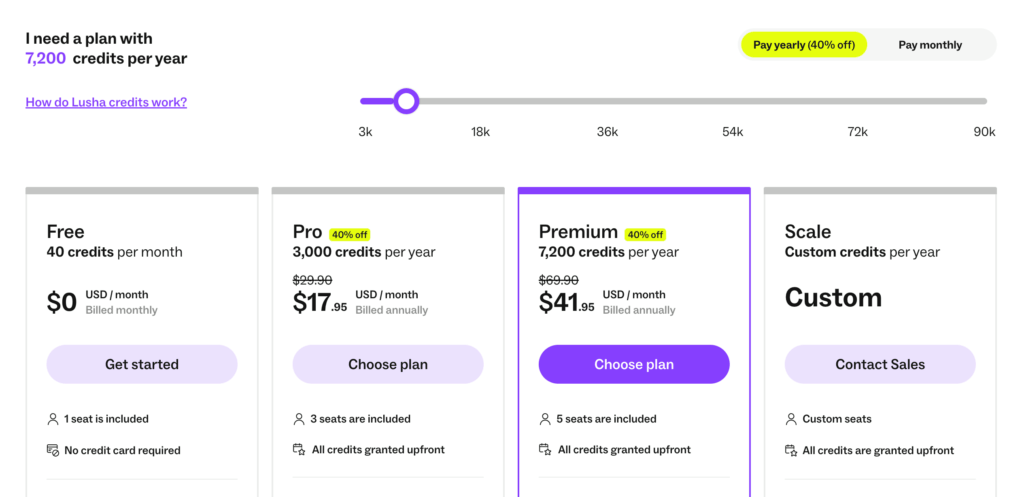The image size is (1024, 497).
Task: Click the credits slider handle
Action: 406,101
